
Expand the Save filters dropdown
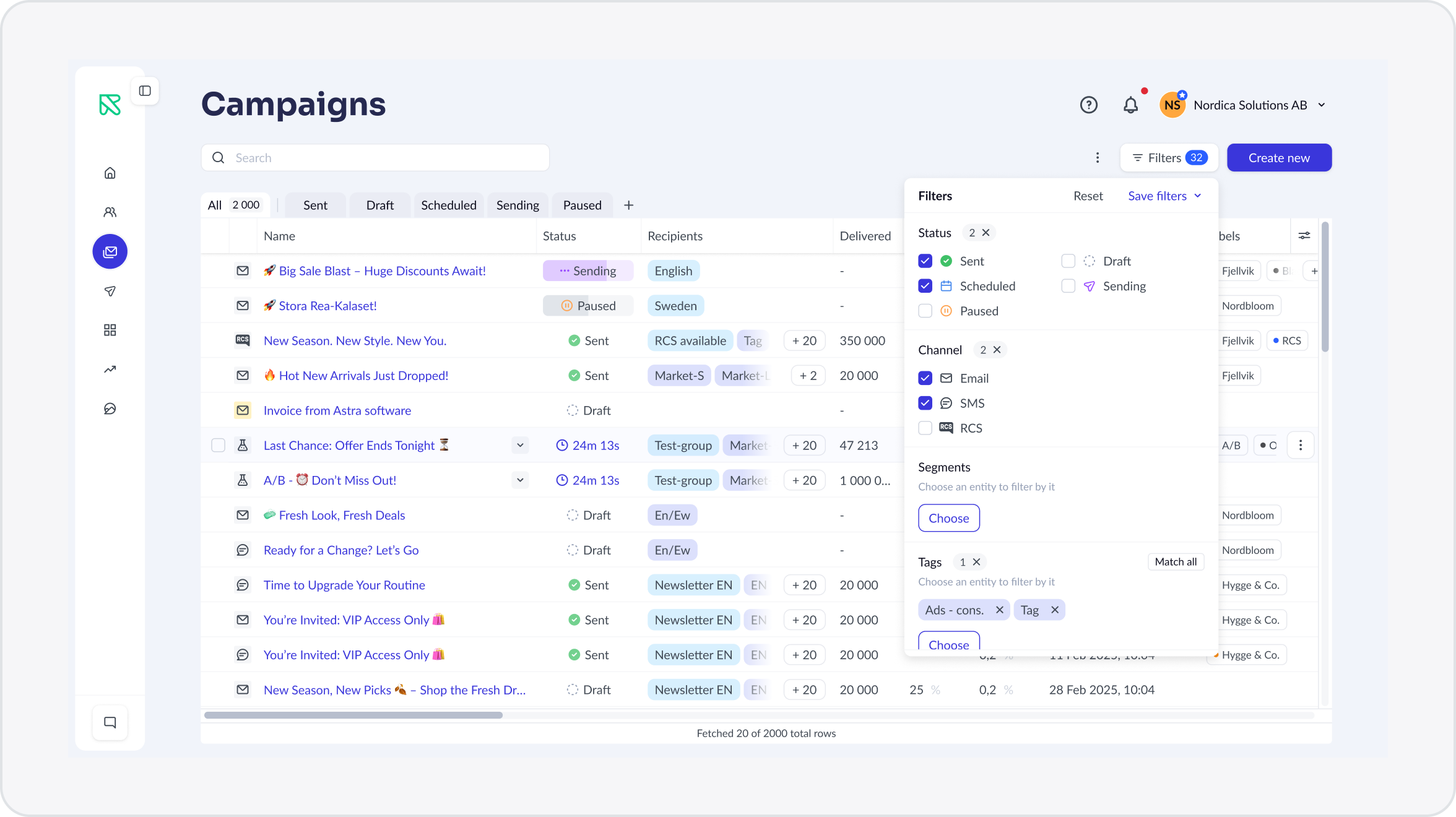1164,196
